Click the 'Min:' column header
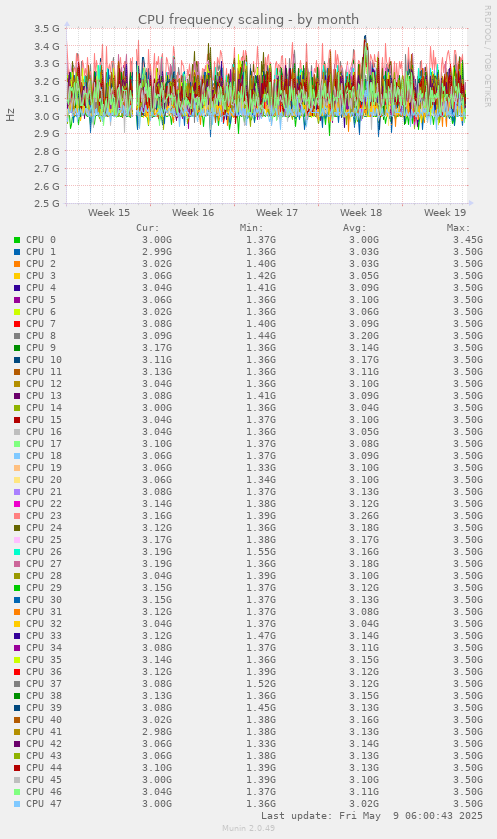The image size is (497, 839). (x=251, y=228)
